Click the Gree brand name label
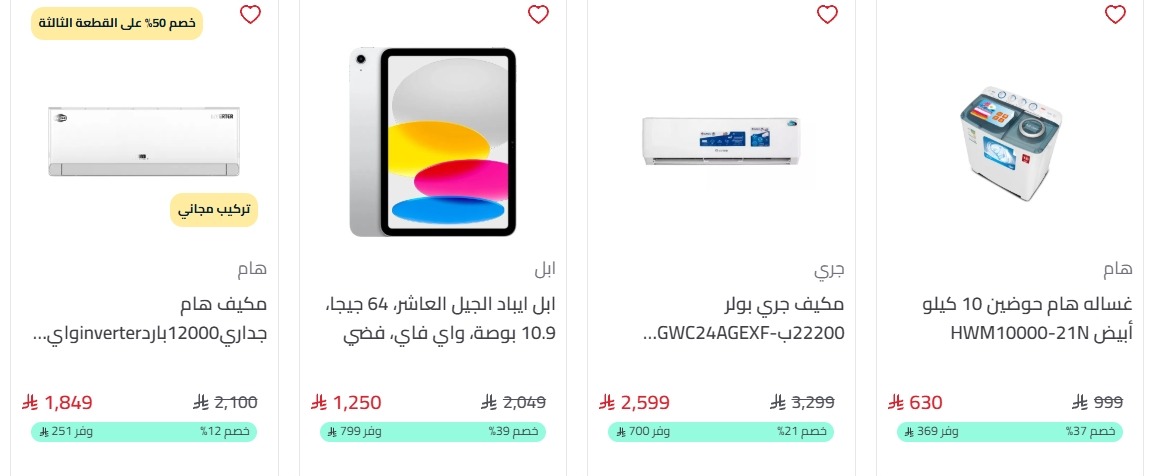 click(829, 270)
